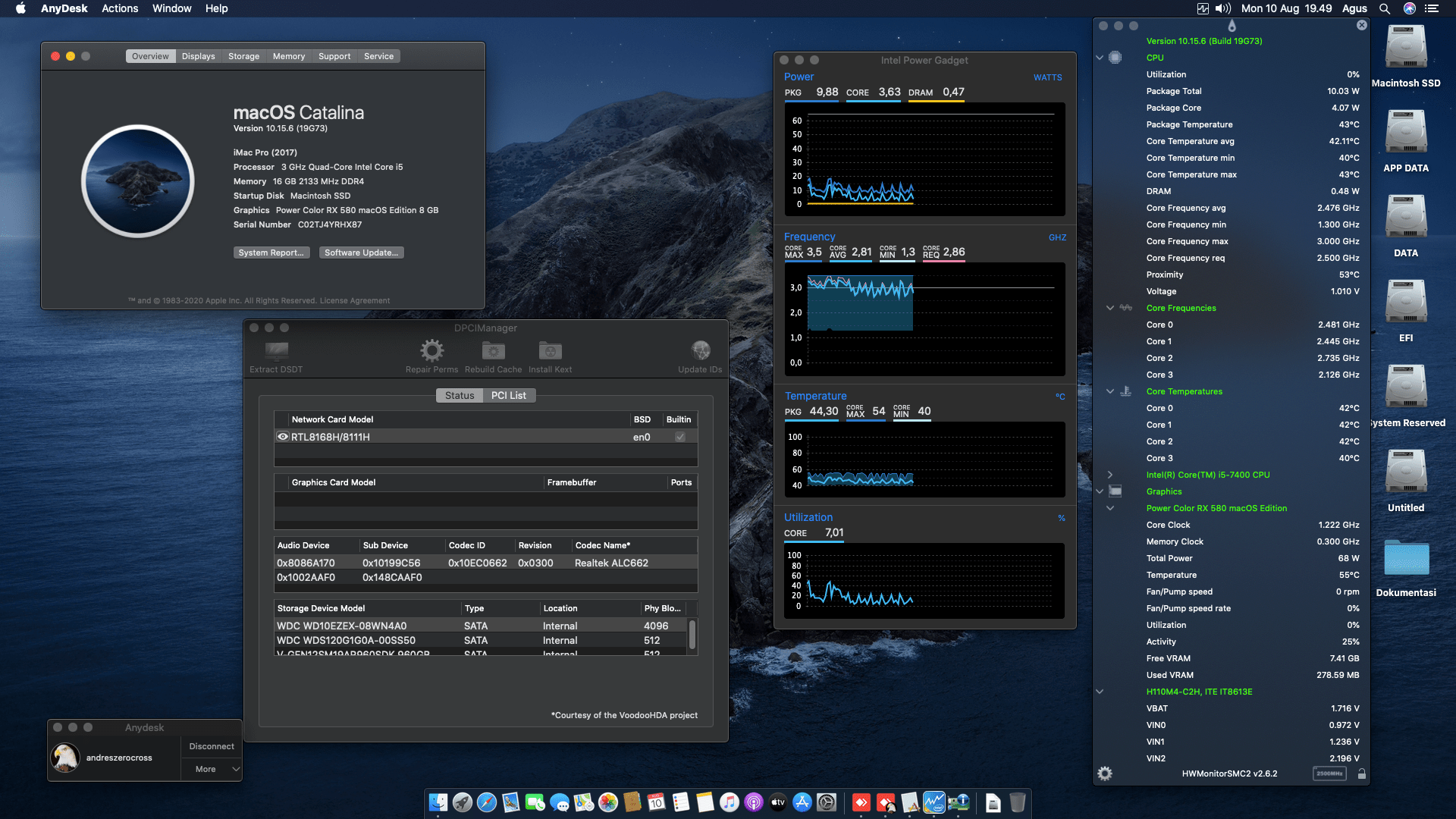The image size is (1456, 819).
Task: Click the 2500MHz frequency control
Action: [x=1329, y=773]
